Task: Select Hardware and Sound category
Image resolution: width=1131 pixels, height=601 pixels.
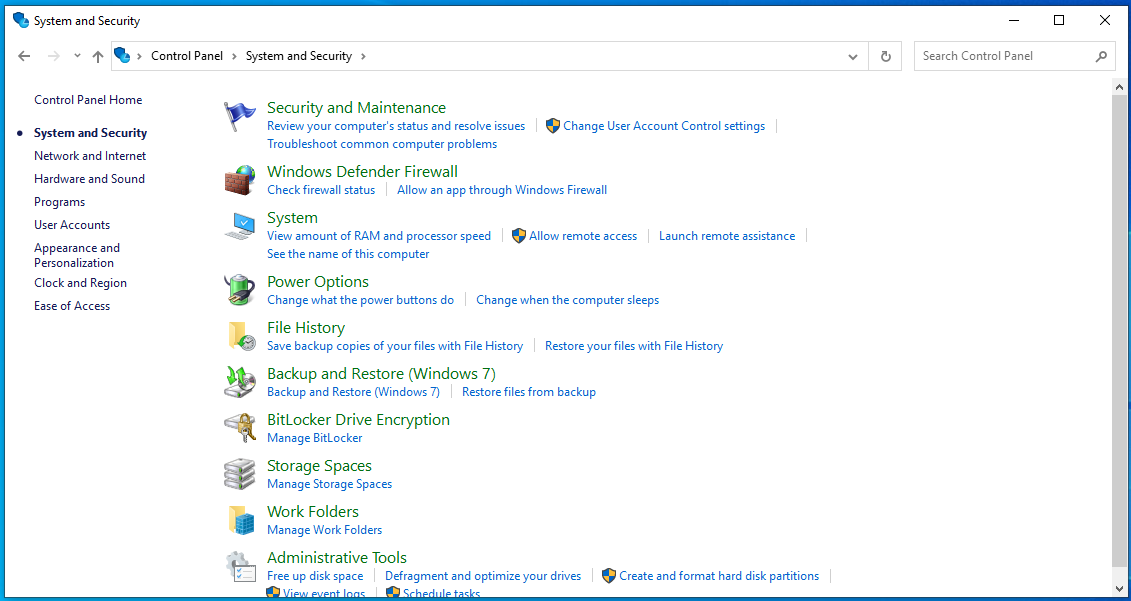Action: click(89, 179)
